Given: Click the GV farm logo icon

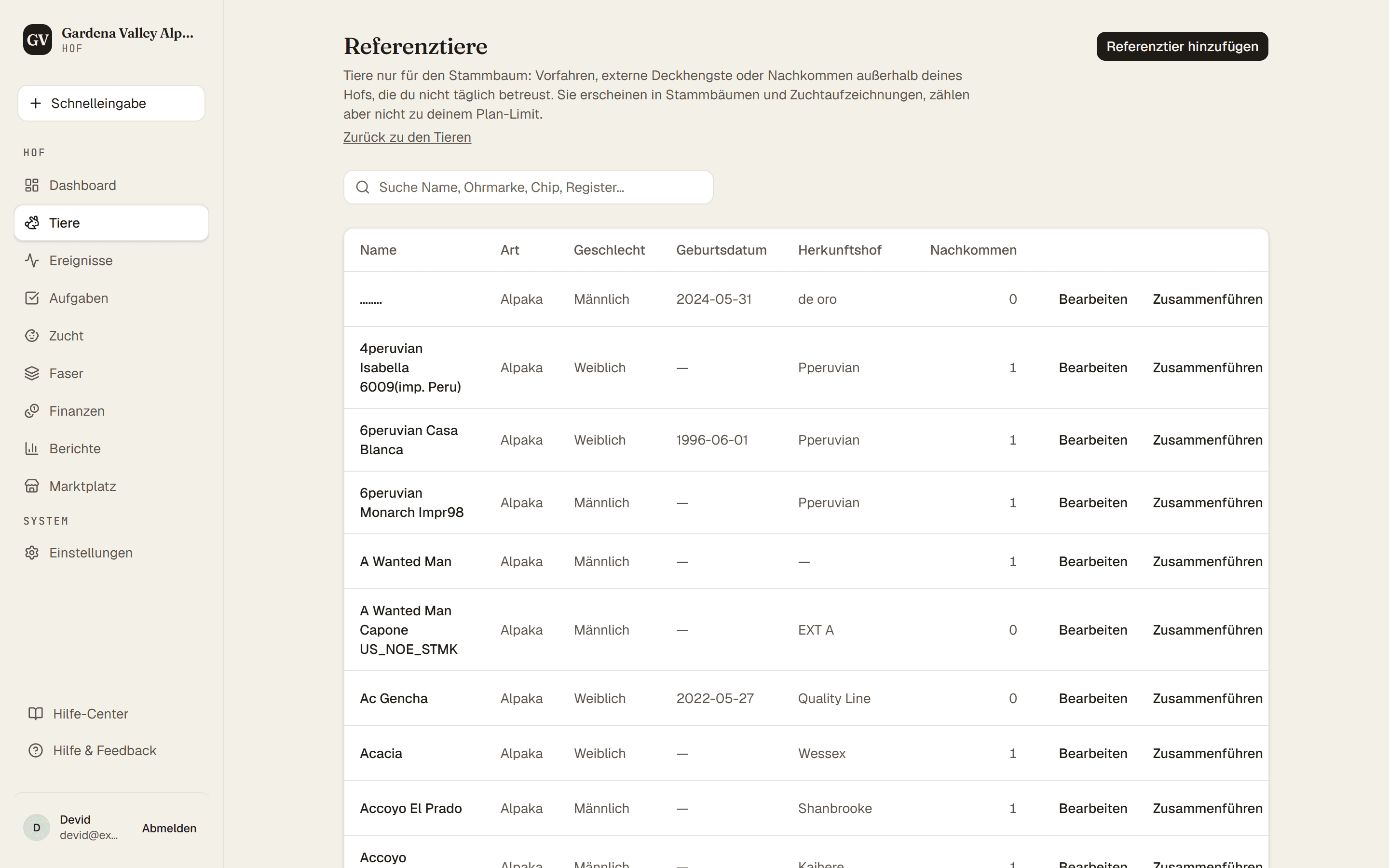Looking at the screenshot, I should pos(37,40).
